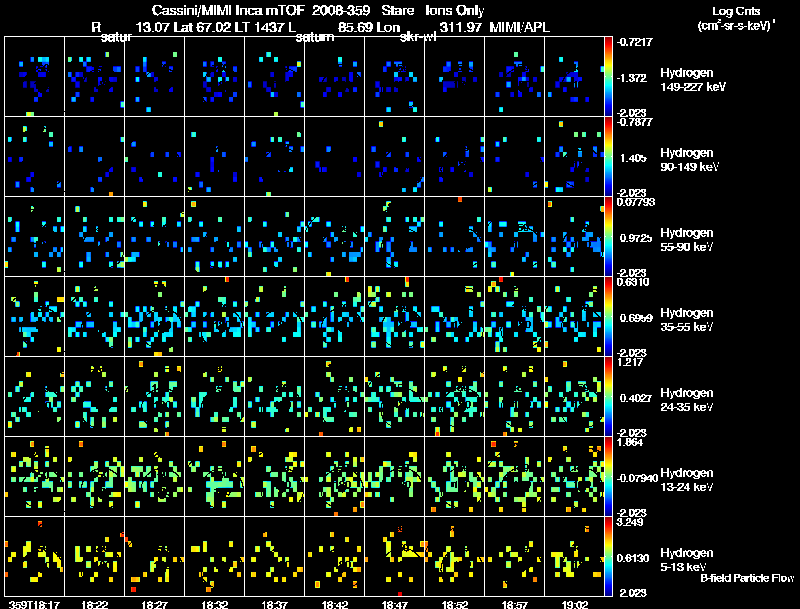Click the "3.249" colorbar value
Viewport: 800px width, 609px height.
click(x=631, y=522)
